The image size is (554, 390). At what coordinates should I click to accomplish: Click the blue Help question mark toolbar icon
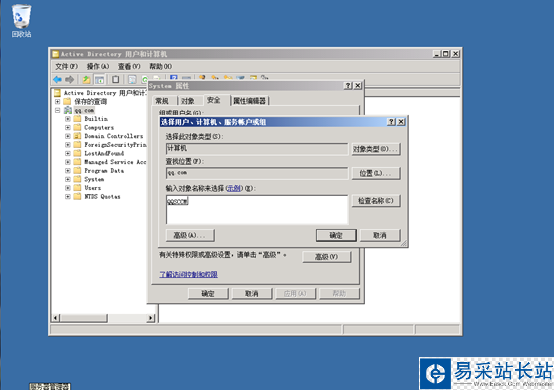(173, 77)
